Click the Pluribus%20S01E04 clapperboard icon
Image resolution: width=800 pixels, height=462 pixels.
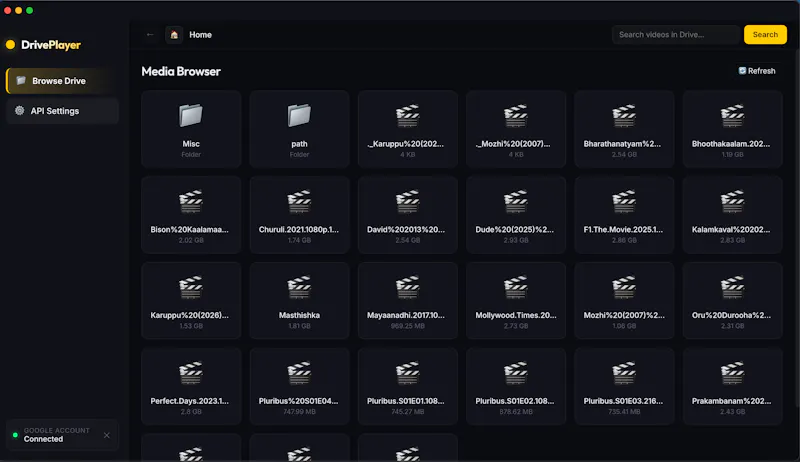coord(299,373)
